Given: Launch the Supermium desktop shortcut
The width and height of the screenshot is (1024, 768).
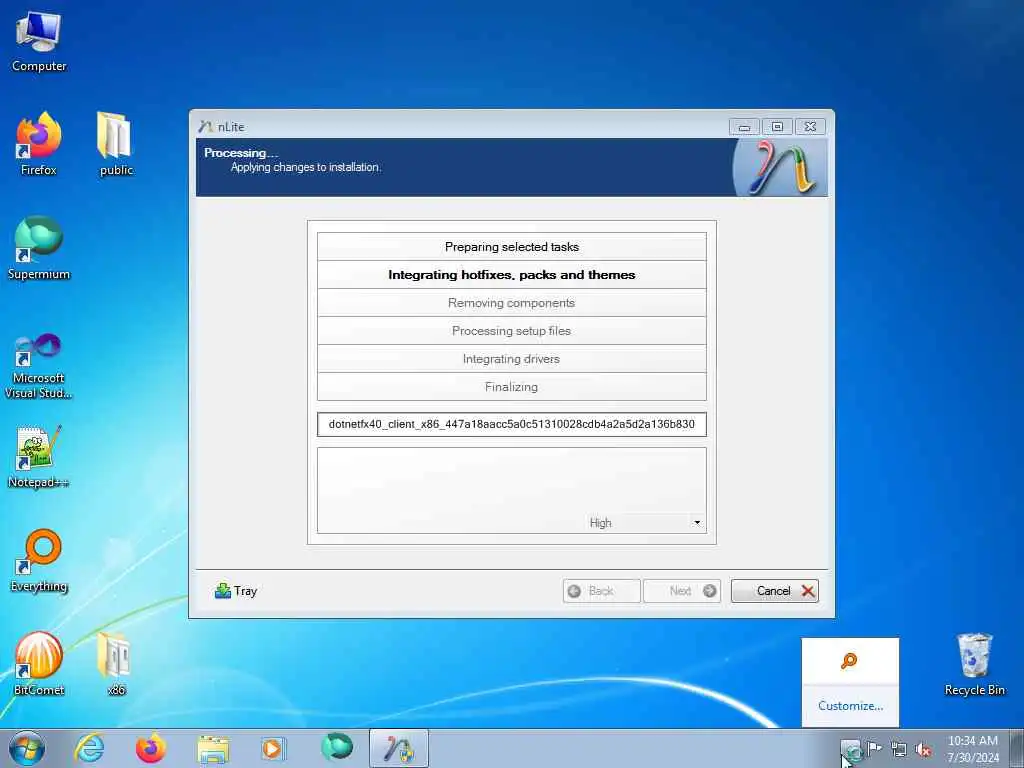Looking at the screenshot, I should (x=39, y=248).
